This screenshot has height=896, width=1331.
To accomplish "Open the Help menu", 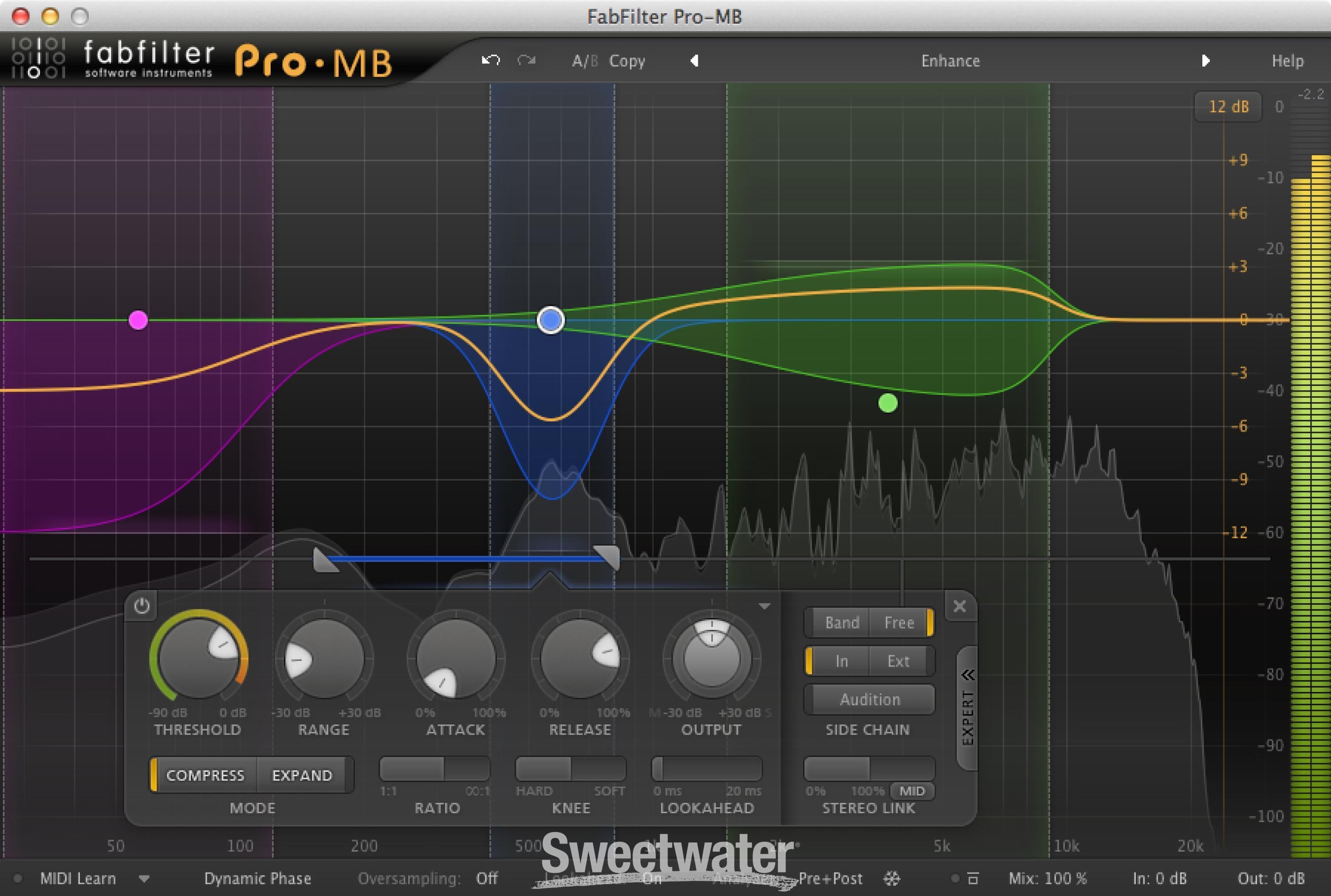I will click(x=1288, y=61).
